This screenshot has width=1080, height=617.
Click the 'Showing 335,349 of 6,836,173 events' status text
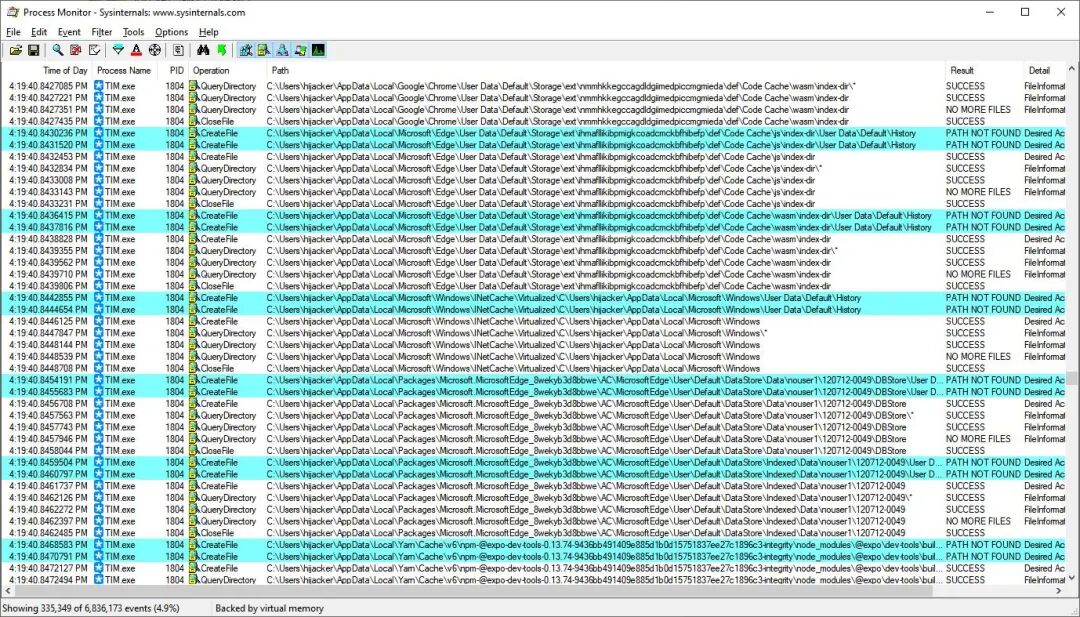(x=91, y=608)
